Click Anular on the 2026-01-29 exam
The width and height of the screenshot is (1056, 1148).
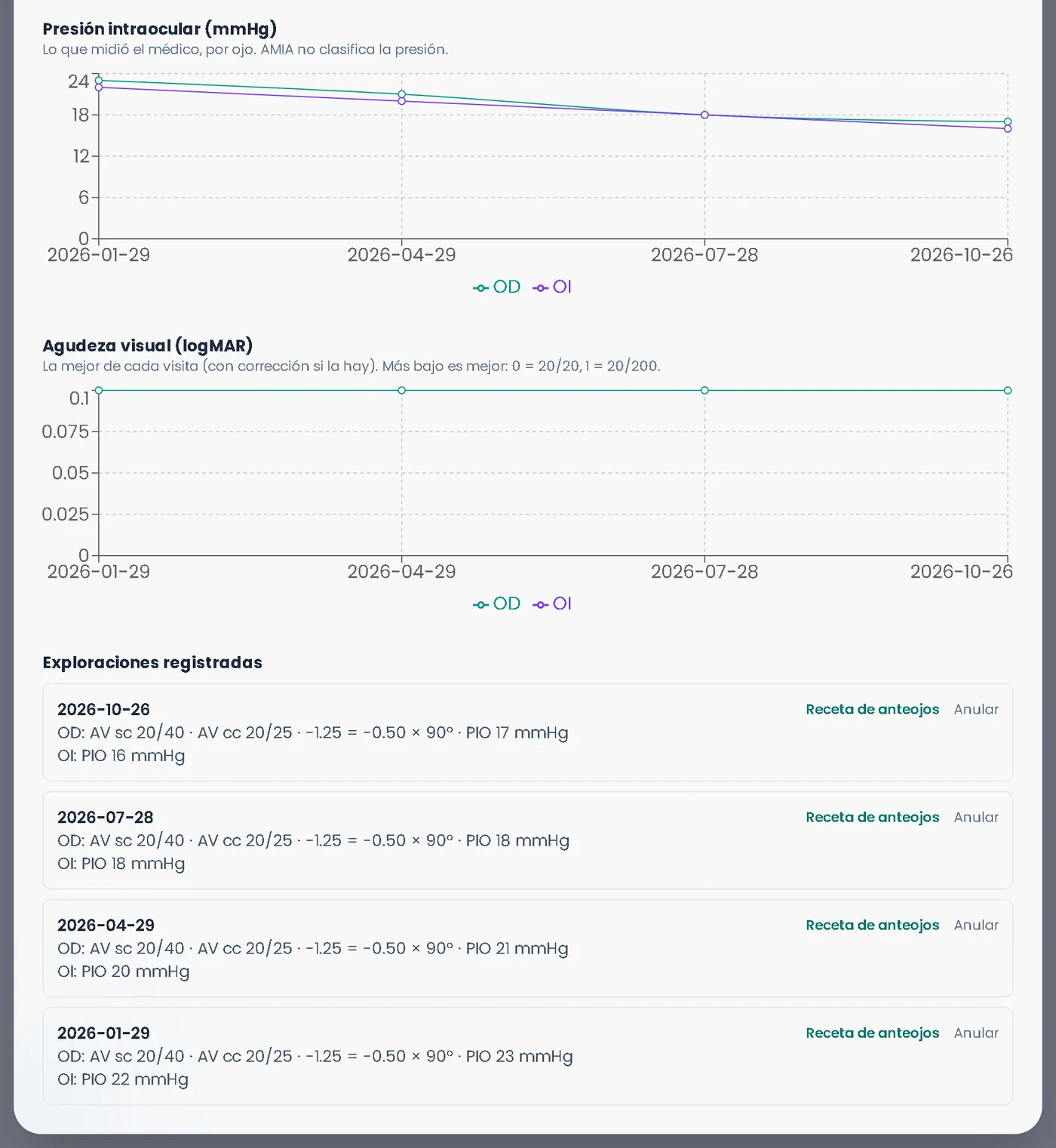click(x=976, y=1033)
